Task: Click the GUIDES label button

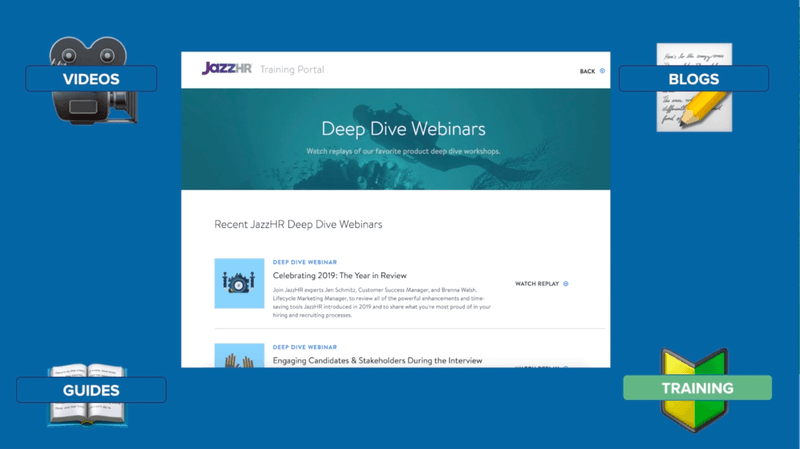Action: [91, 390]
